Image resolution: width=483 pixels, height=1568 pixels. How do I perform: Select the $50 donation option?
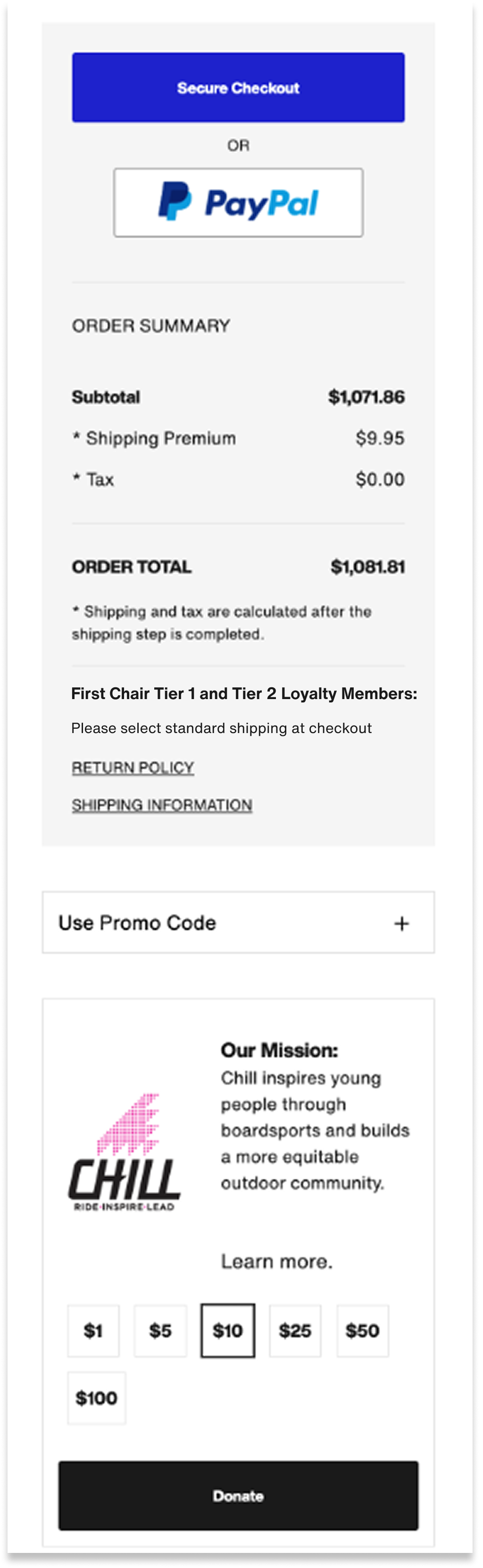pyautogui.click(x=363, y=1331)
